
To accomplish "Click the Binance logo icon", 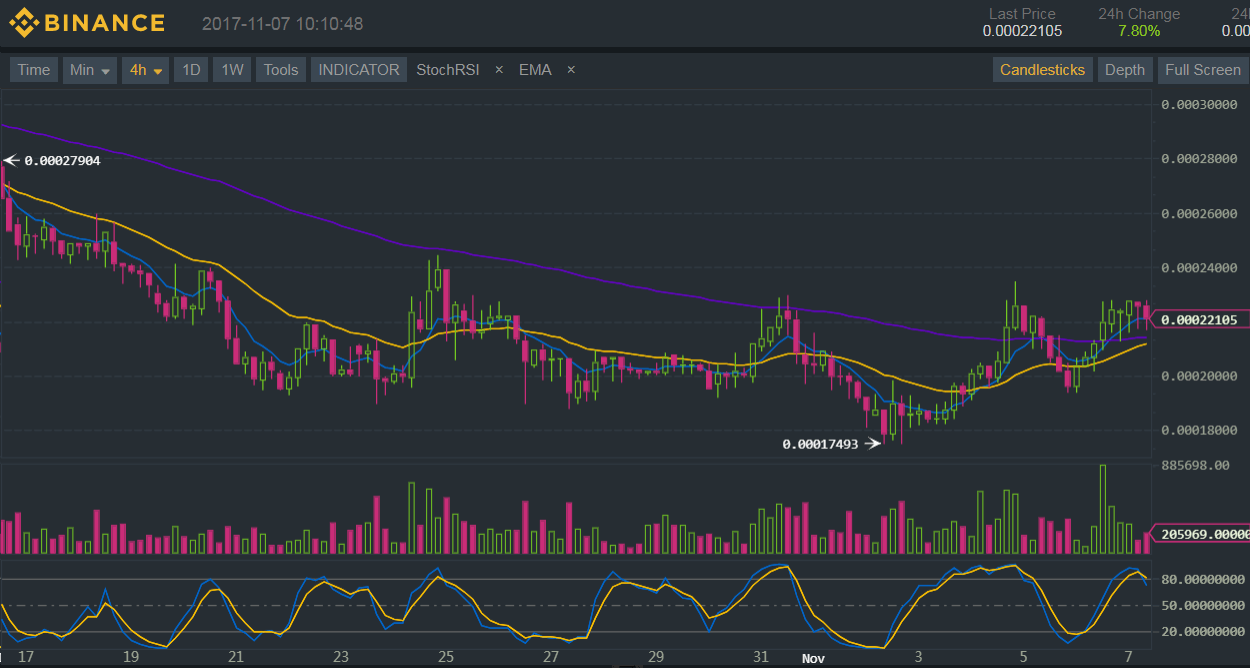I will pyautogui.click(x=24, y=23).
